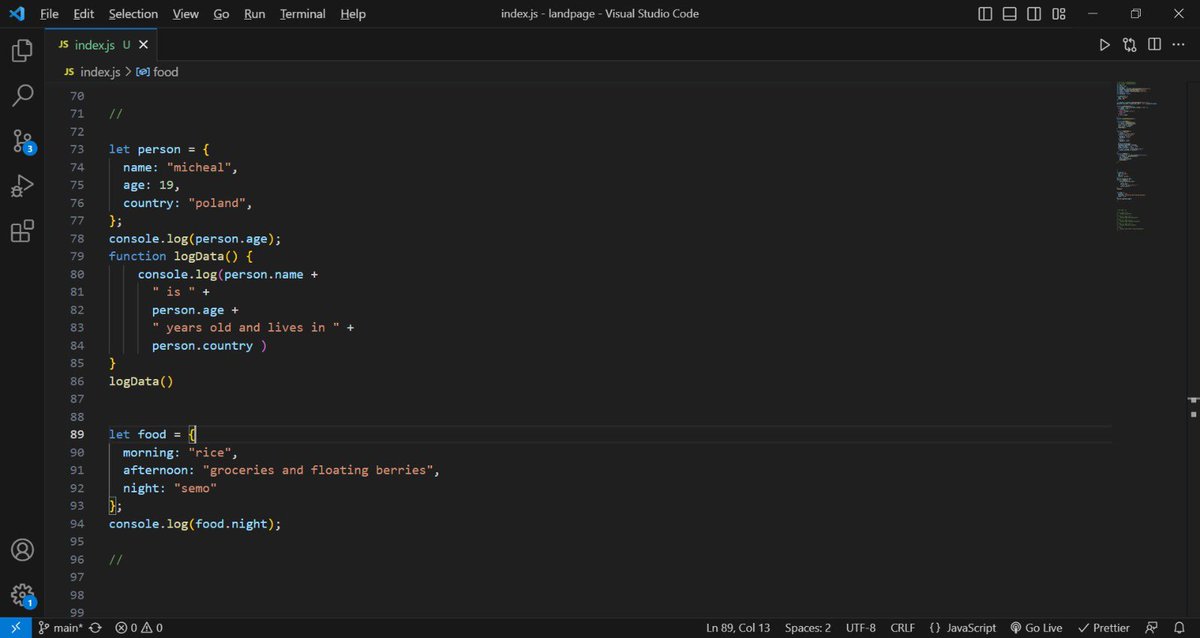Open the View menu
The height and width of the screenshot is (638, 1200).
point(185,14)
